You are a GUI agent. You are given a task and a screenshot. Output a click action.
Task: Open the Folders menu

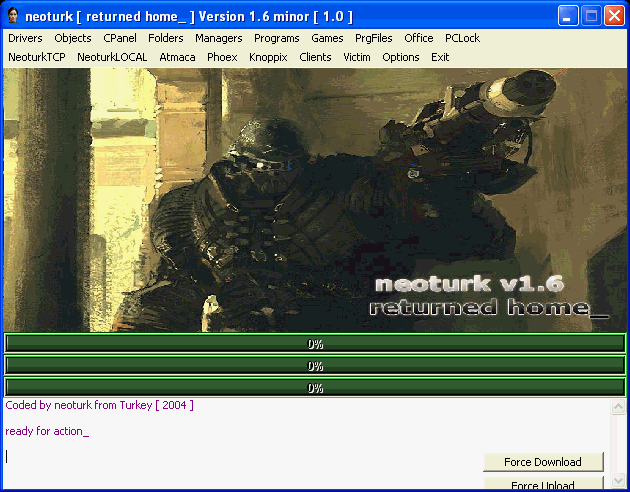(166, 38)
